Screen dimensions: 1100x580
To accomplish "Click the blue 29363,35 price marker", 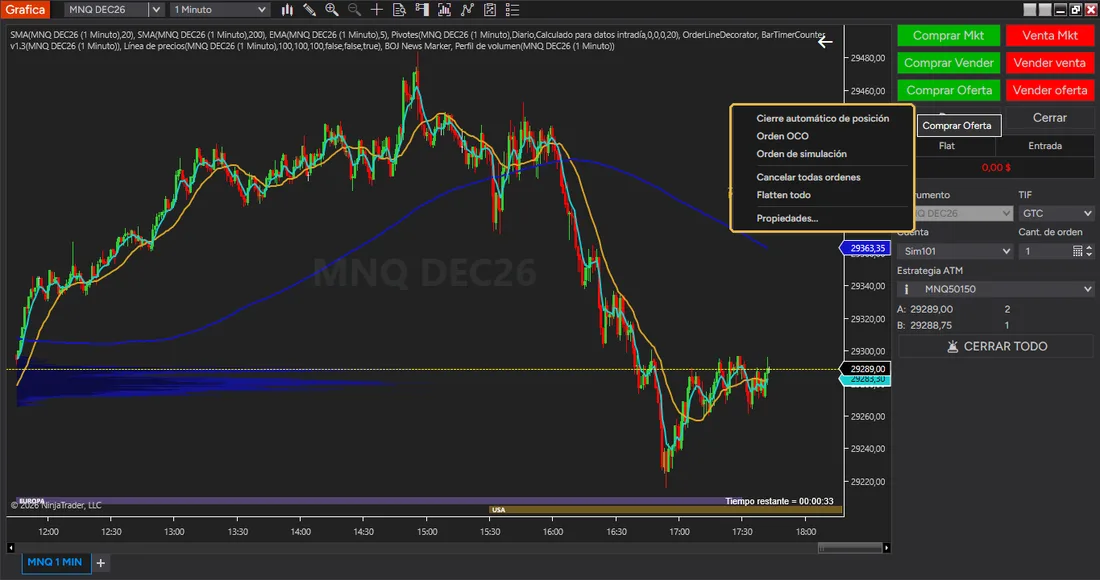I will (866, 248).
